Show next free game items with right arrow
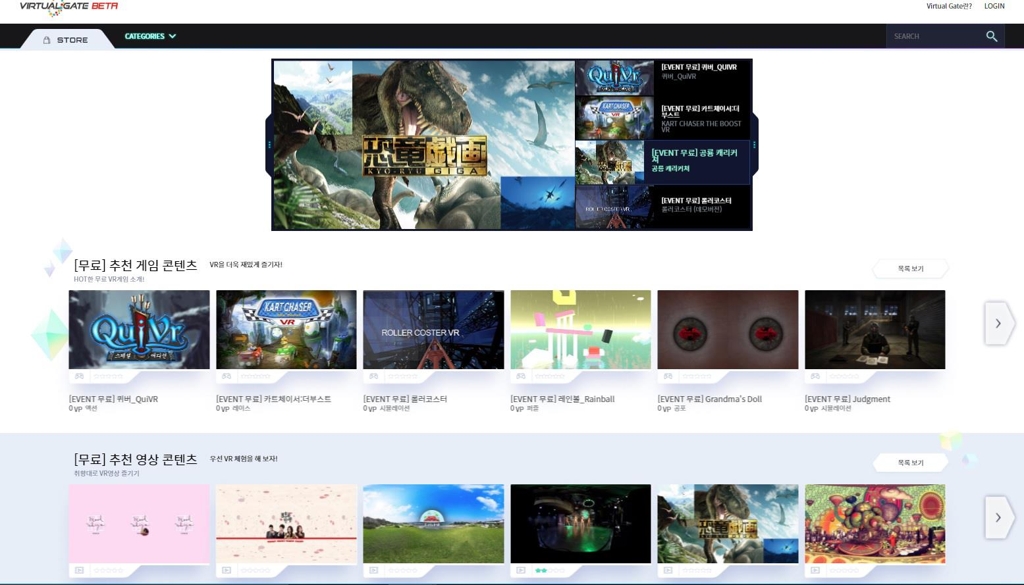Screen dimensions: 1024x585 coord(998,323)
